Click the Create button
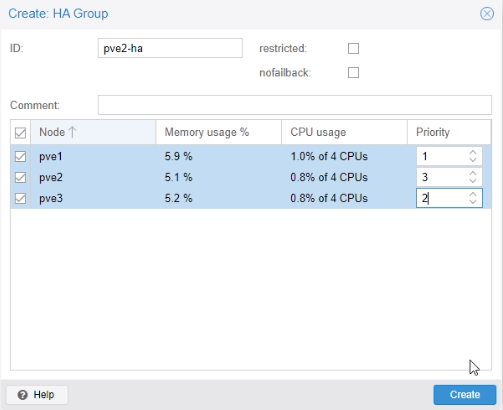 click(465, 395)
